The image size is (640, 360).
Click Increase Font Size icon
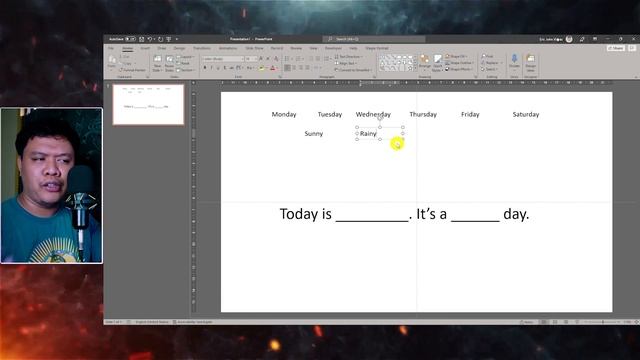click(x=261, y=59)
